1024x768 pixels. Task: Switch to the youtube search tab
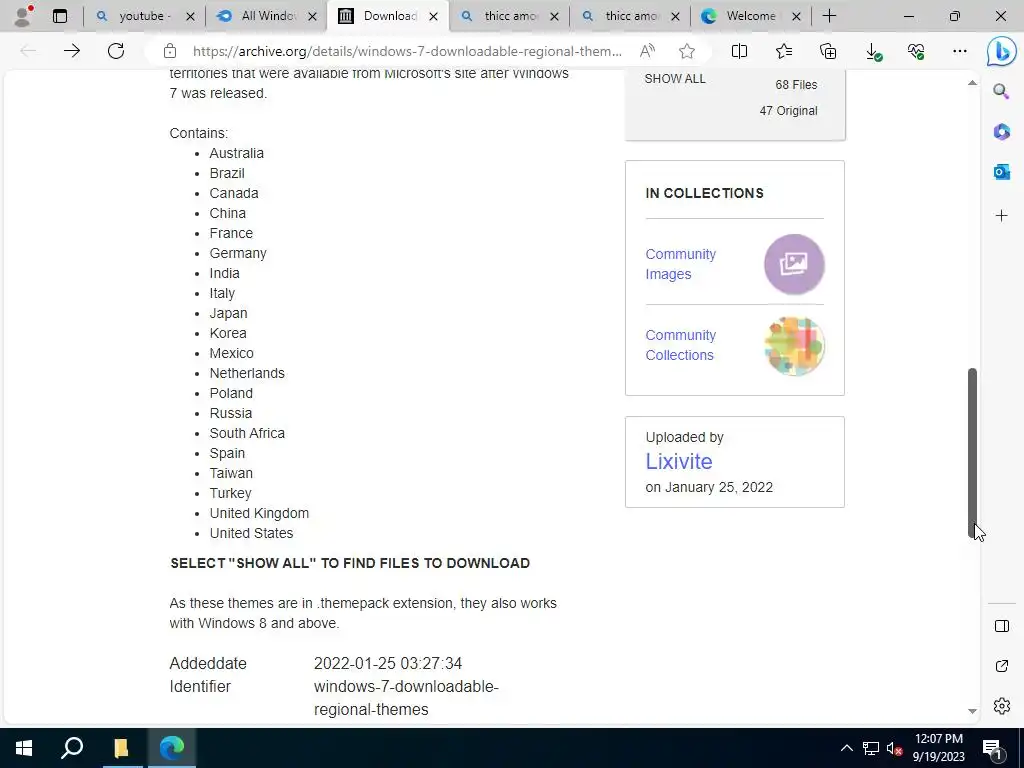coord(142,16)
